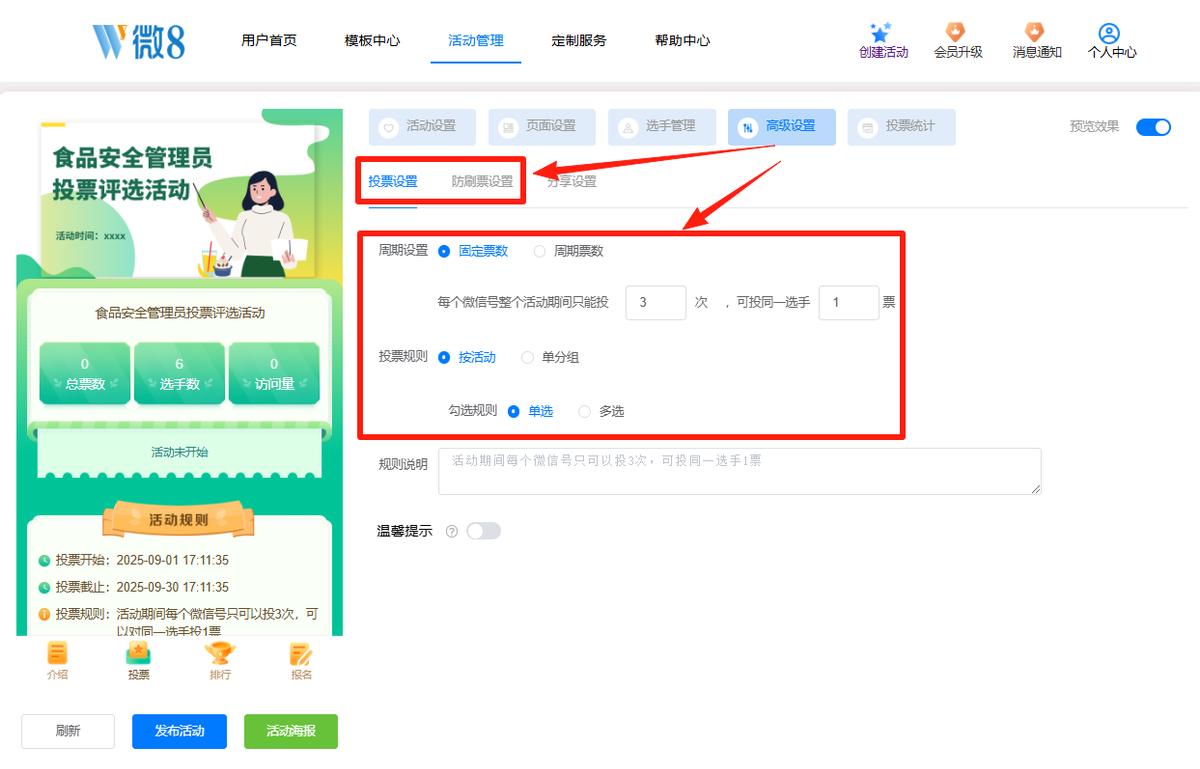1200x769 pixels.
Task: Open 定制服务 menu
Action: tap(579, 41)
